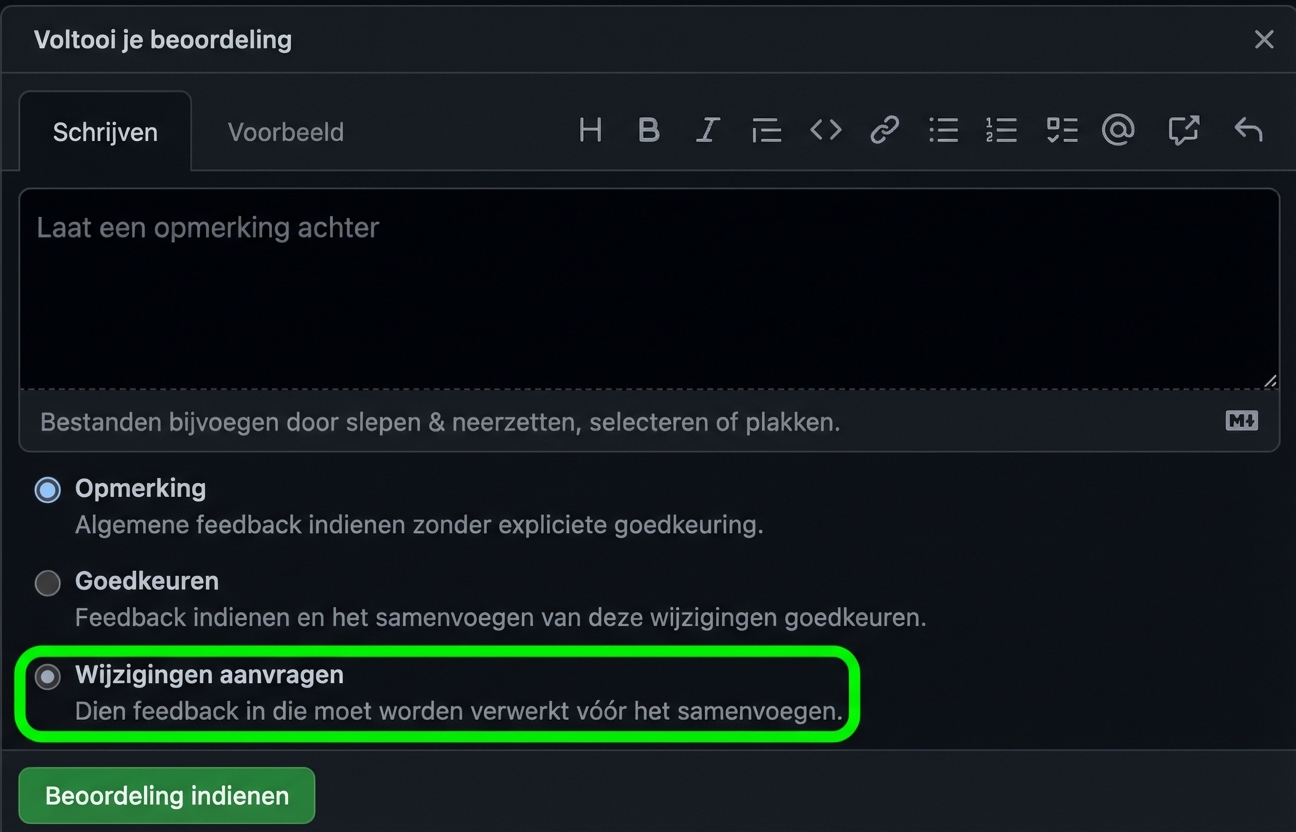Select Wijzigingen aanvragen to request changes
Screen dimensions: 1296x832
pos(47,677)
